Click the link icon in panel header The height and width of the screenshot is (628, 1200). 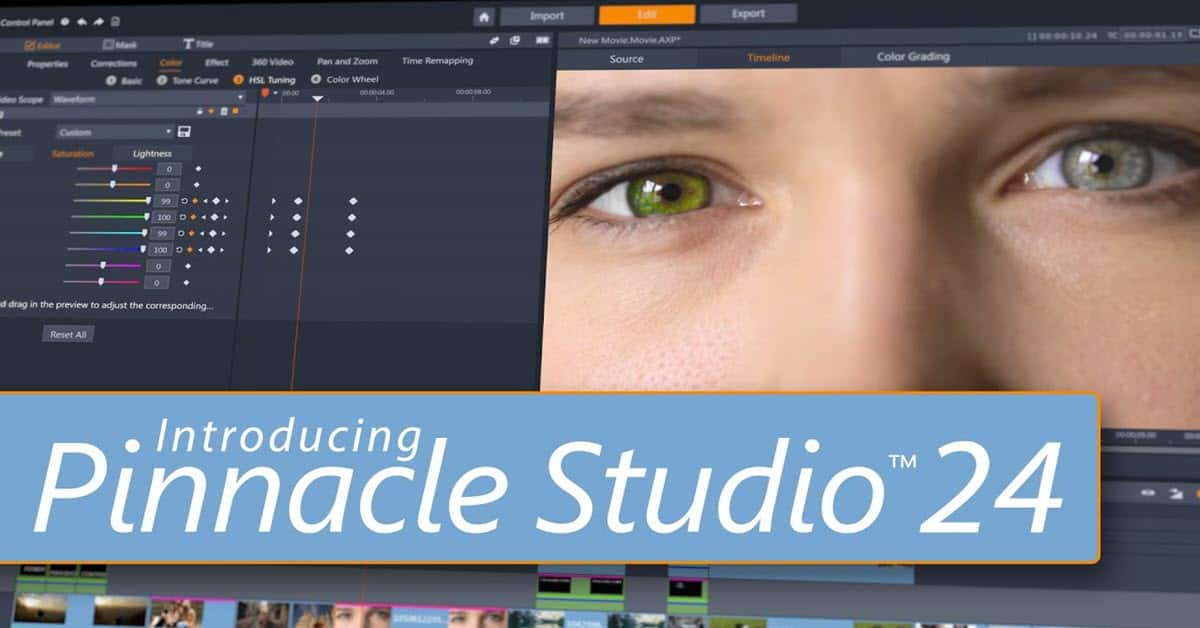pos(494,41)
